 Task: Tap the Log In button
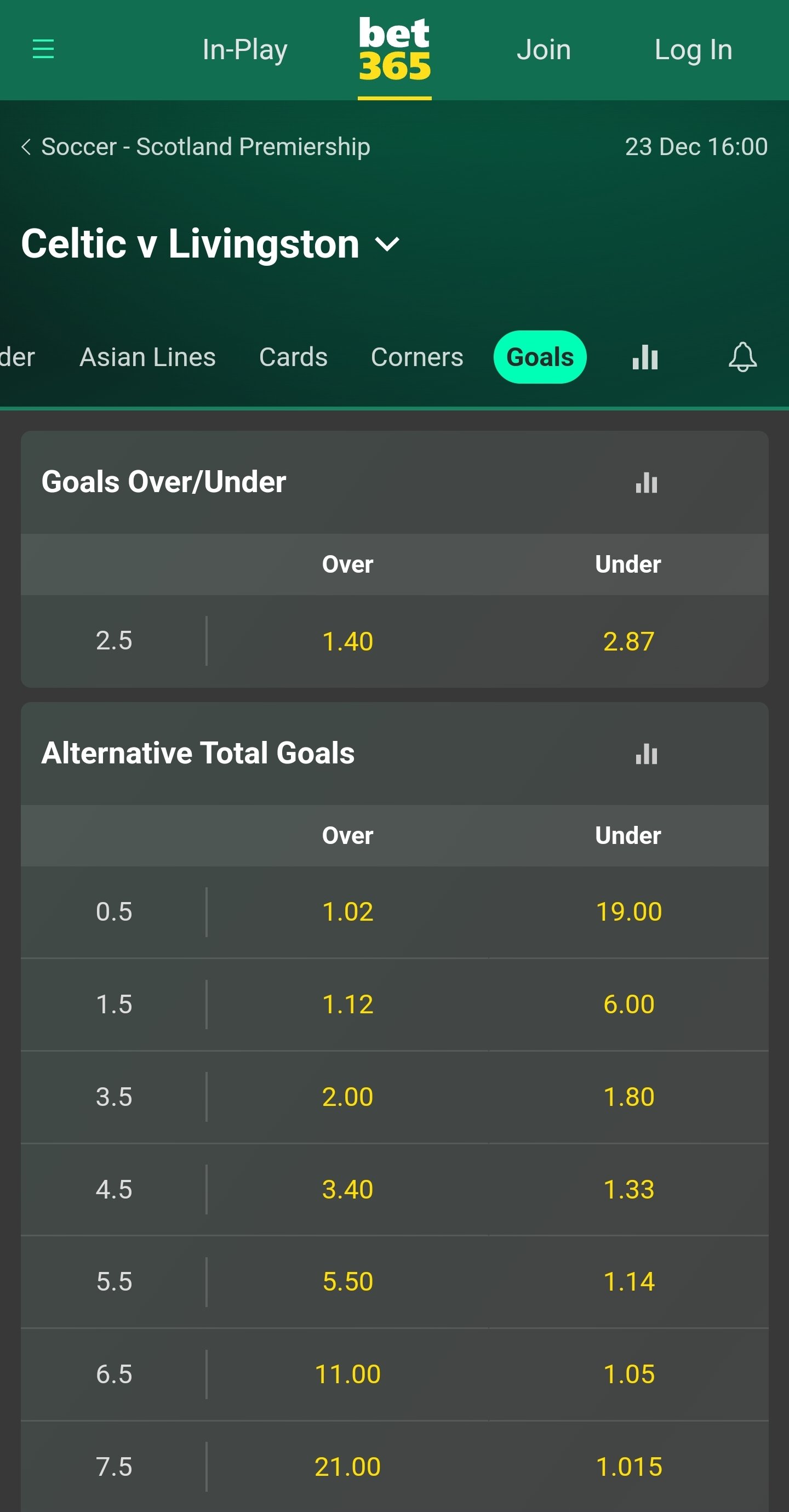click(693, 50)
